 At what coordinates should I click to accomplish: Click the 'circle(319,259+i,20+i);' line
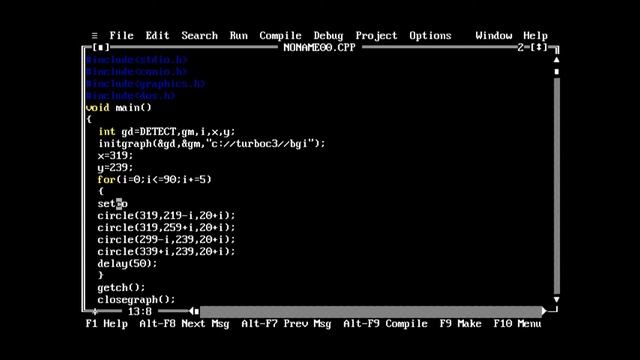pos(166,228)
